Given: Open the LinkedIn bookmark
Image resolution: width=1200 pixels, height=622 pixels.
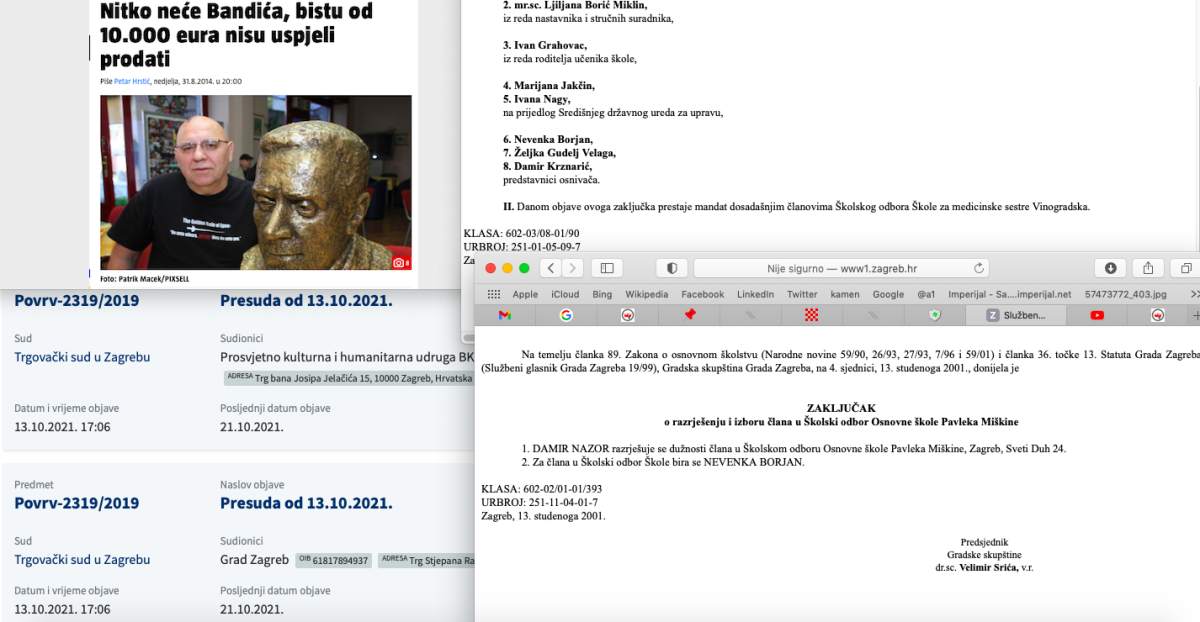Looking at the screenshot, I should [x=755, y=294].
